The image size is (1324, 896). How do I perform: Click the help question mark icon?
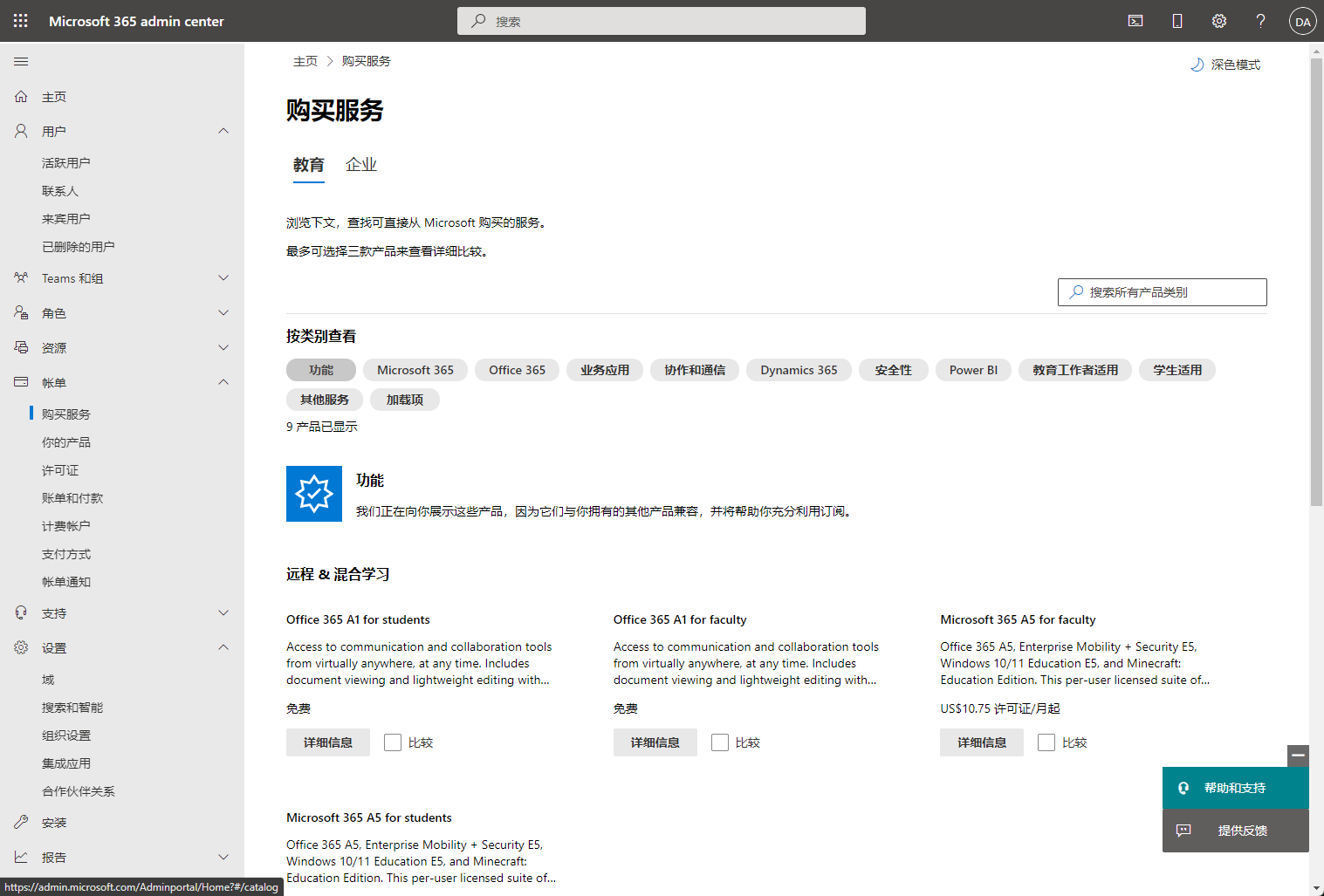point(1260,21)
